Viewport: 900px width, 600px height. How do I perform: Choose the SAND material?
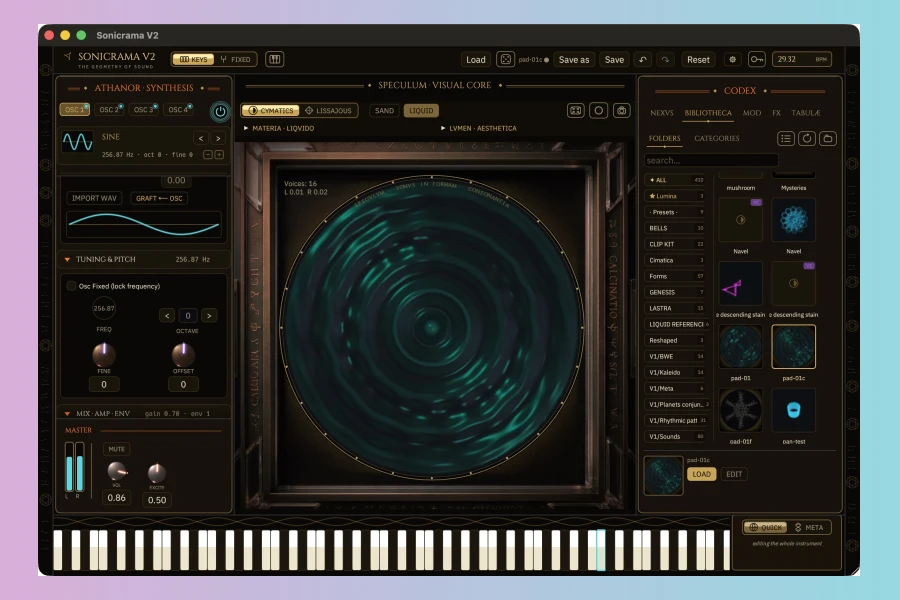(385, 110)
